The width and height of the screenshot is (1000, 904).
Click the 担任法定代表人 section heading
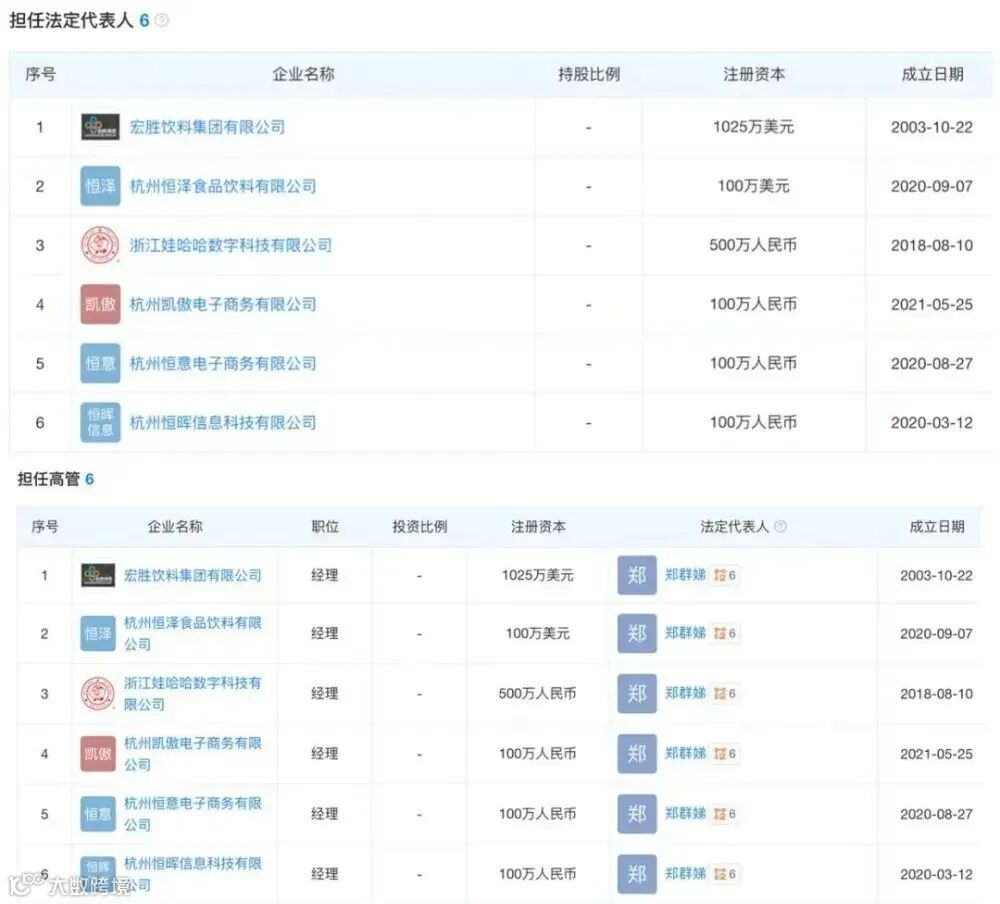[71, 20]
